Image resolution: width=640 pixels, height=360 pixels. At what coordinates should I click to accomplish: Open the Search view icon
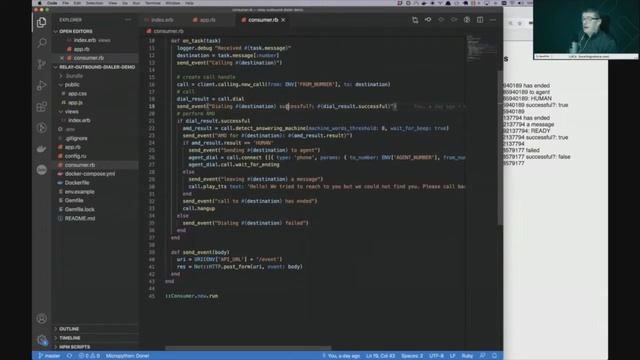tap(41, 43)
